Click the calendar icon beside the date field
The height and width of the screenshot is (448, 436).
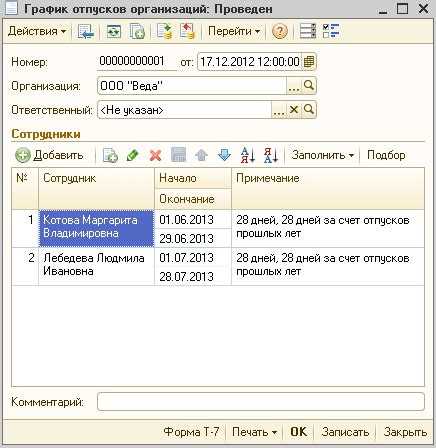[x=309, y=62]
